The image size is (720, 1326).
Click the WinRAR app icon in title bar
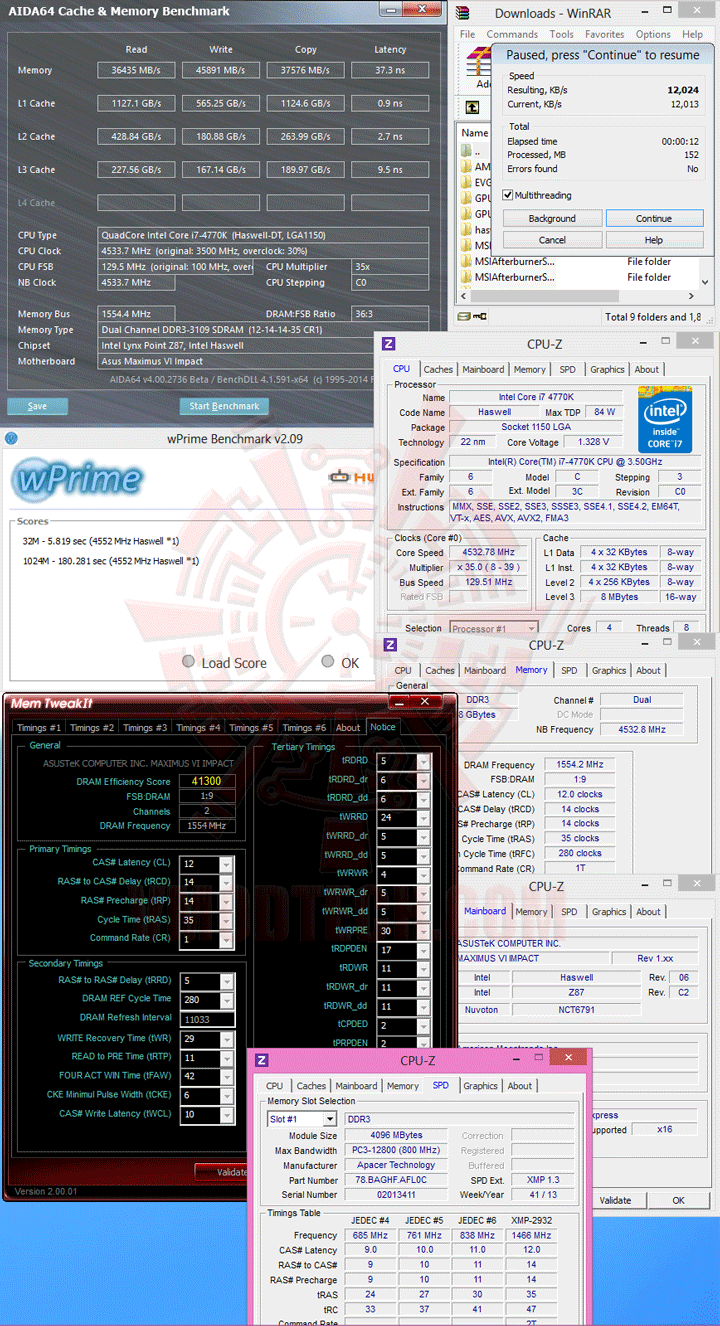(464, 13)
